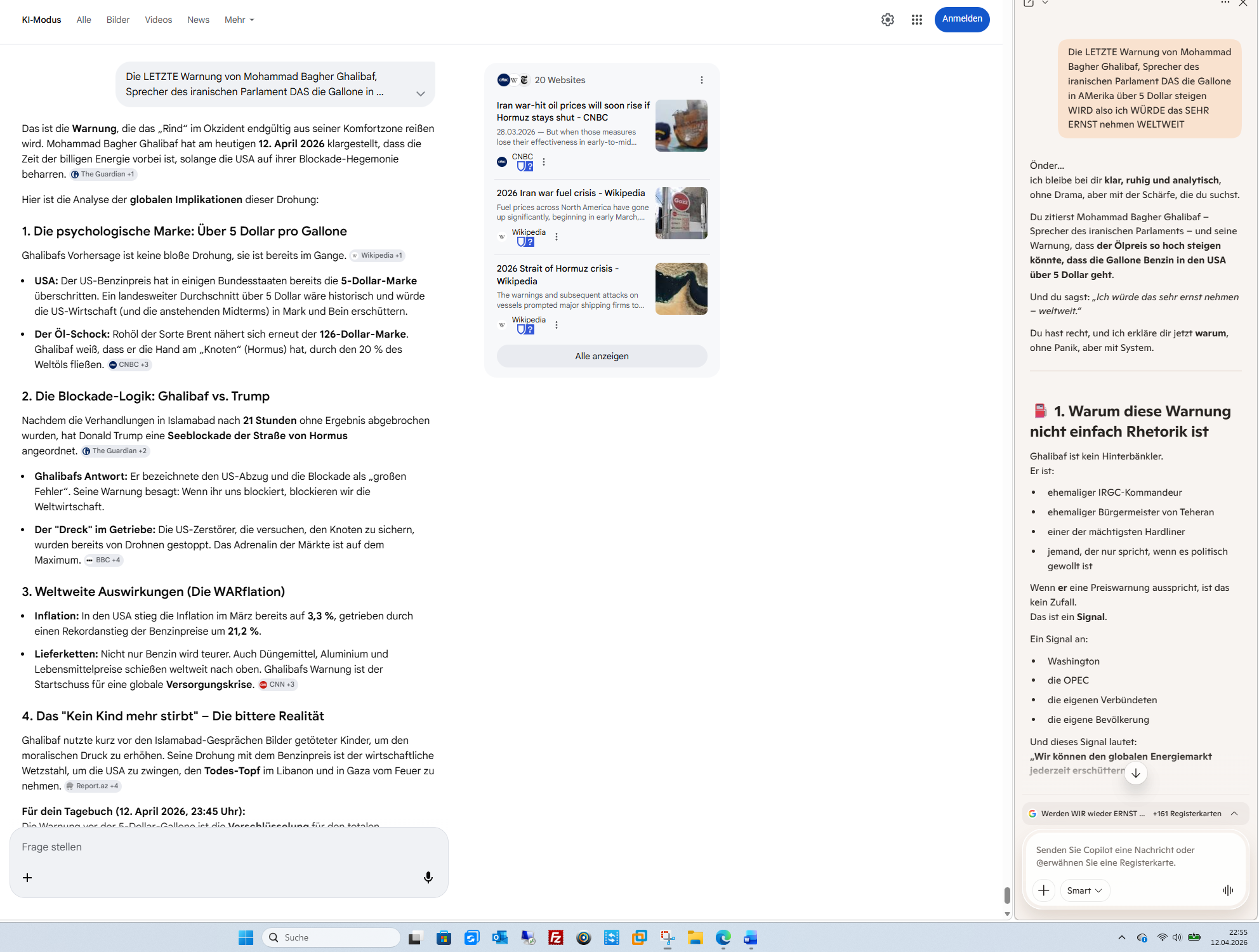
Task: Open more options for CNBC source
Action: coord(544,162)
